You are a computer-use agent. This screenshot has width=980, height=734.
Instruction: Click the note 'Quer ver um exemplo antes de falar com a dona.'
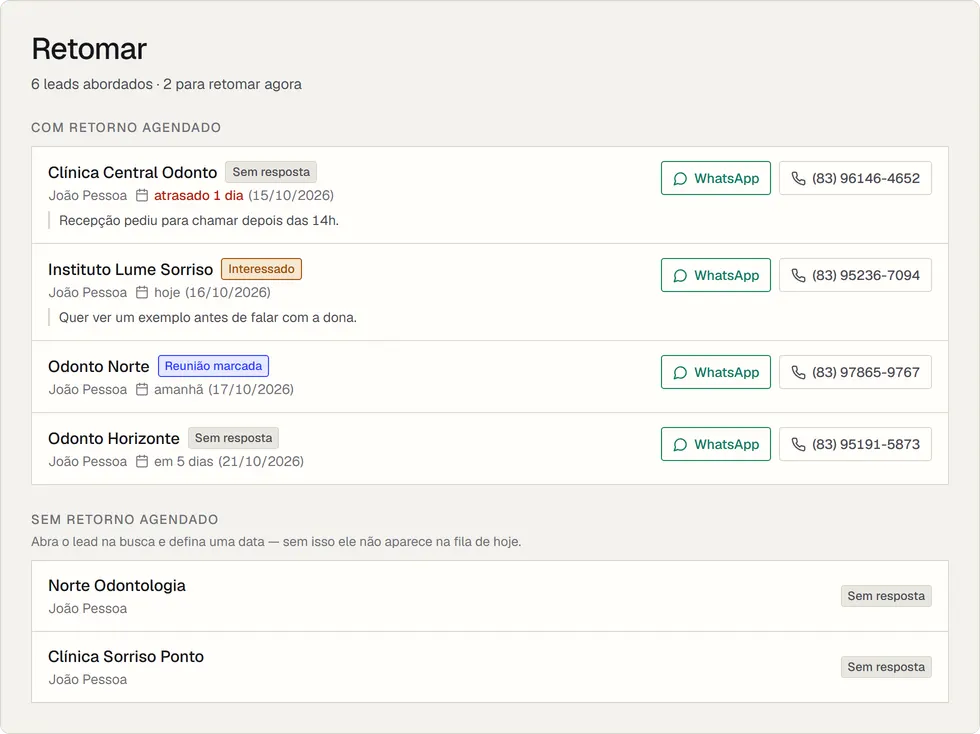[x=208, y=318]
